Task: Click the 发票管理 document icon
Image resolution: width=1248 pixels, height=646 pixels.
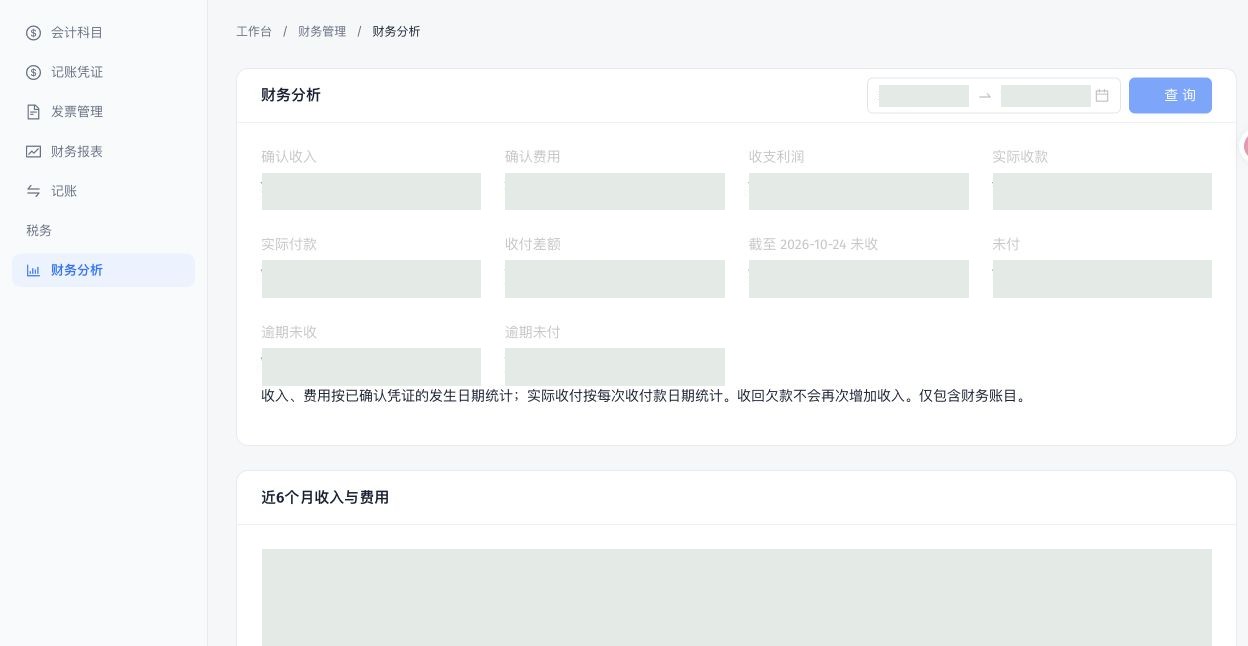Action: click(x=33, y=112)
